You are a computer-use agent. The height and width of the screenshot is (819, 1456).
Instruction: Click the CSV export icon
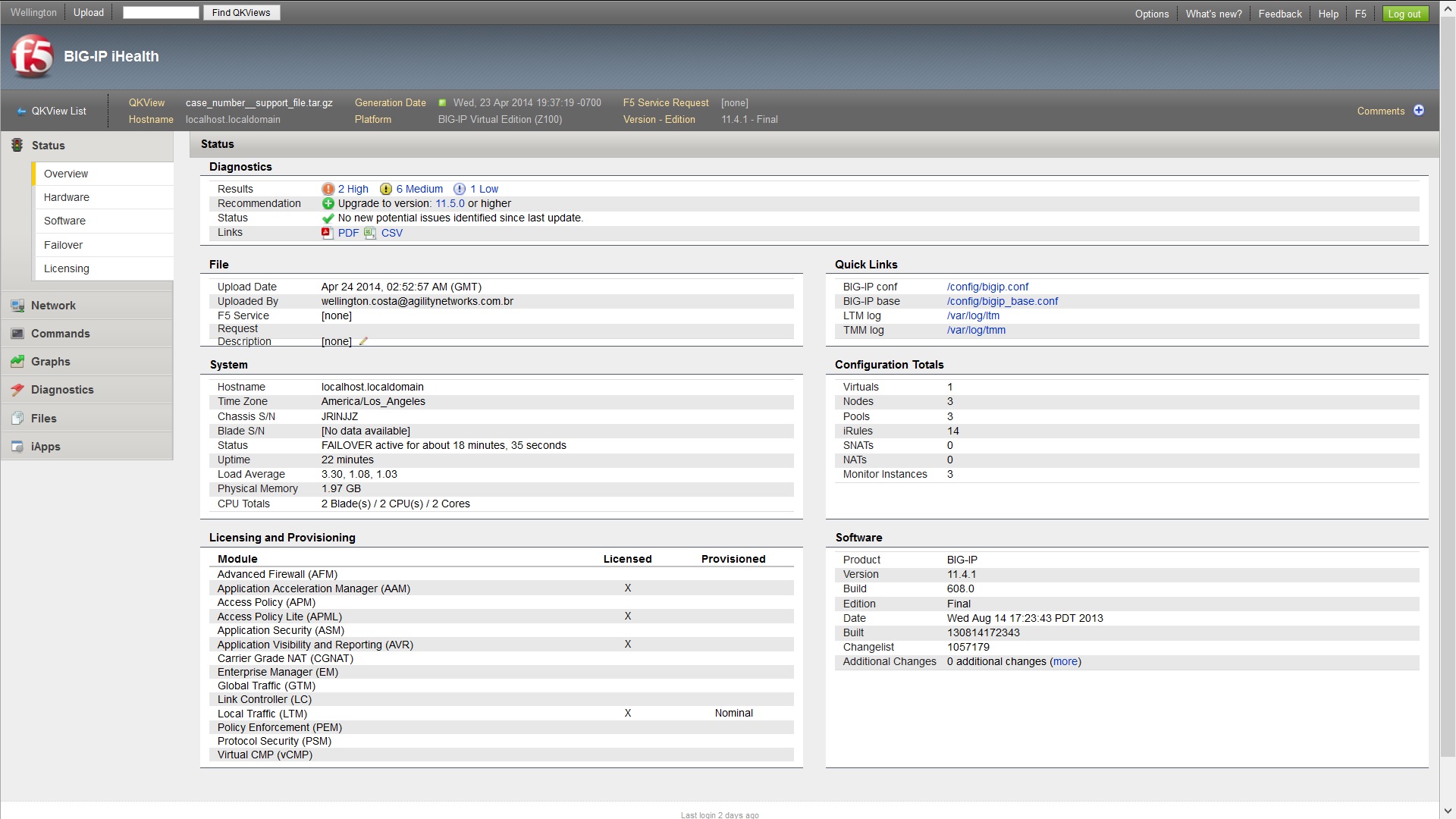(370, 233)
